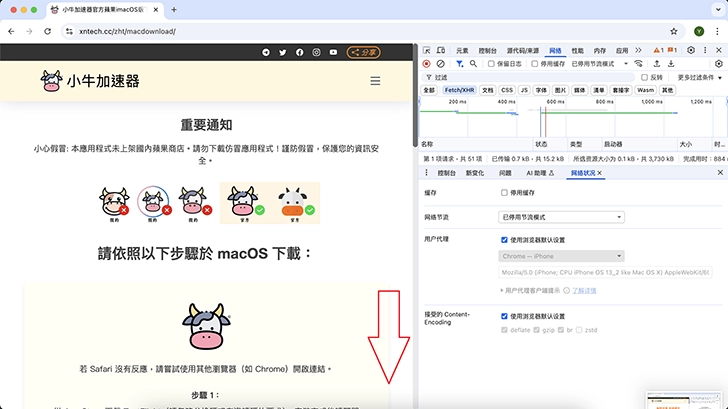Open a new browser tab
The height and width of the screenshot is (409, 728).
[x=174, y=9]
